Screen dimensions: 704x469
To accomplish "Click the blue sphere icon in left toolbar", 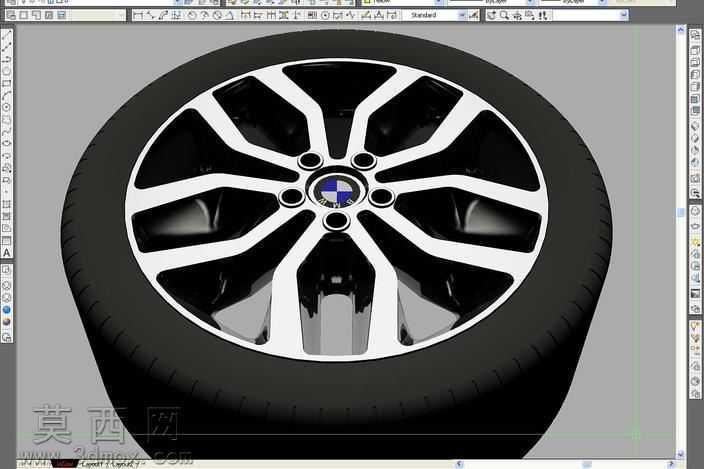I will (7, 310).
